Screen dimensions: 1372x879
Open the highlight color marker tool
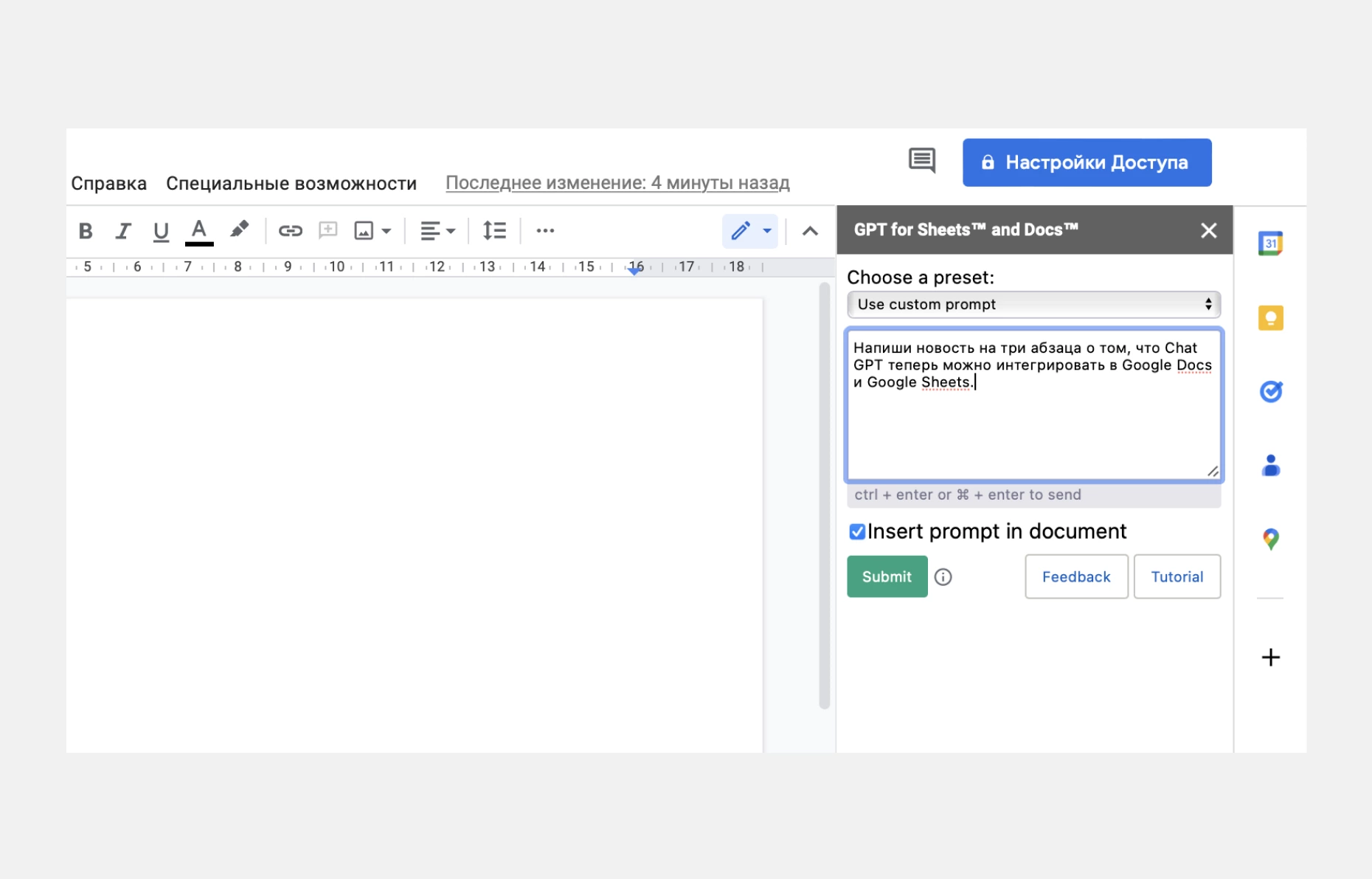[x=239, y=230]
